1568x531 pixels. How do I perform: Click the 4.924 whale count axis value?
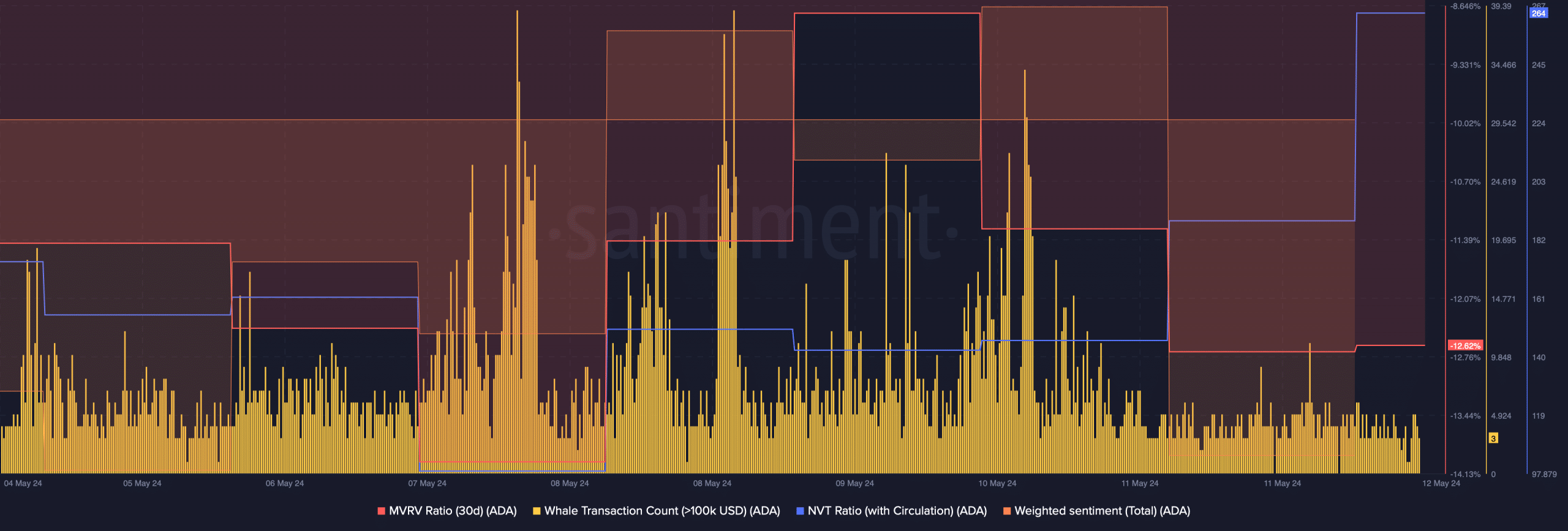pos(1501,416)
